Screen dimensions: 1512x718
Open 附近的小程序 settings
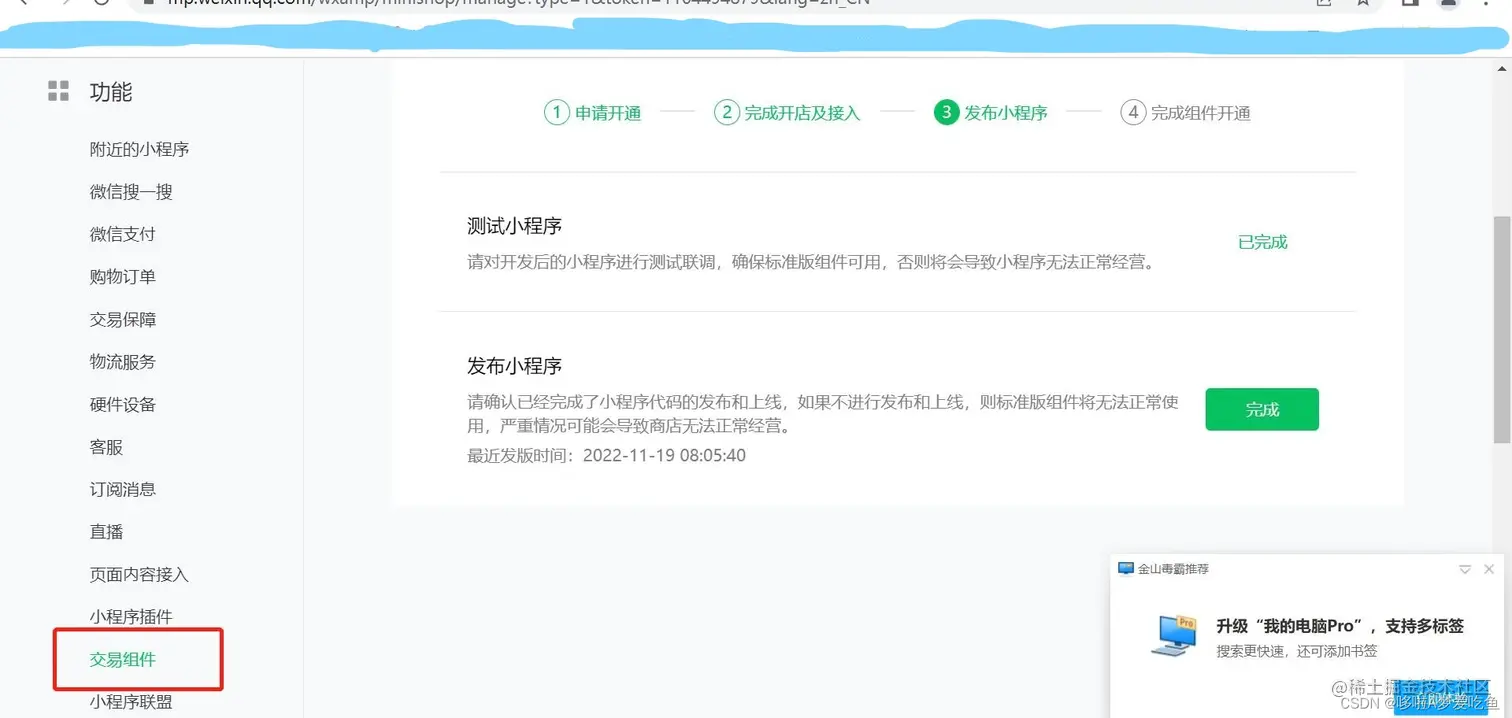pyautogui.click(x=139, y=148)
